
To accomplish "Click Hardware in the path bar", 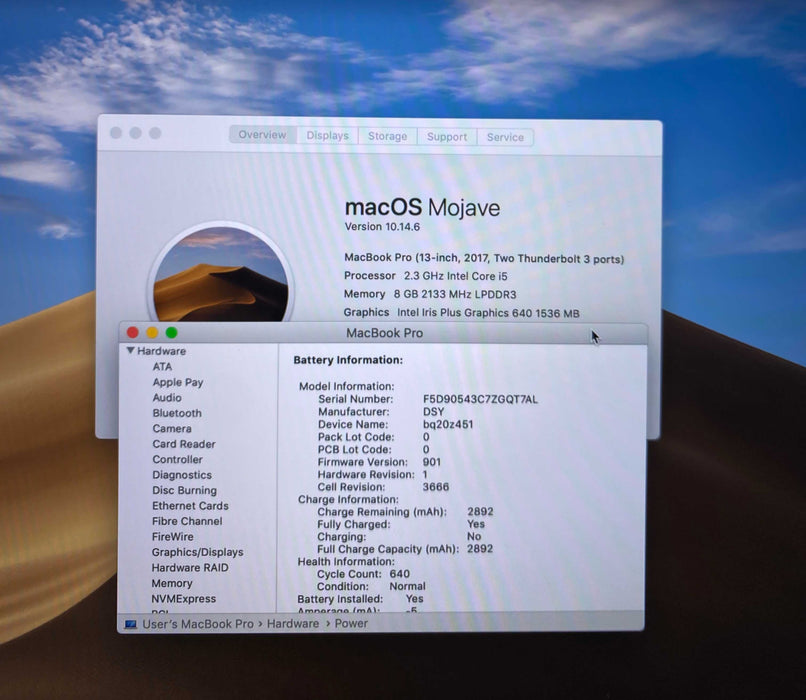I will click(x=292, y=624).
